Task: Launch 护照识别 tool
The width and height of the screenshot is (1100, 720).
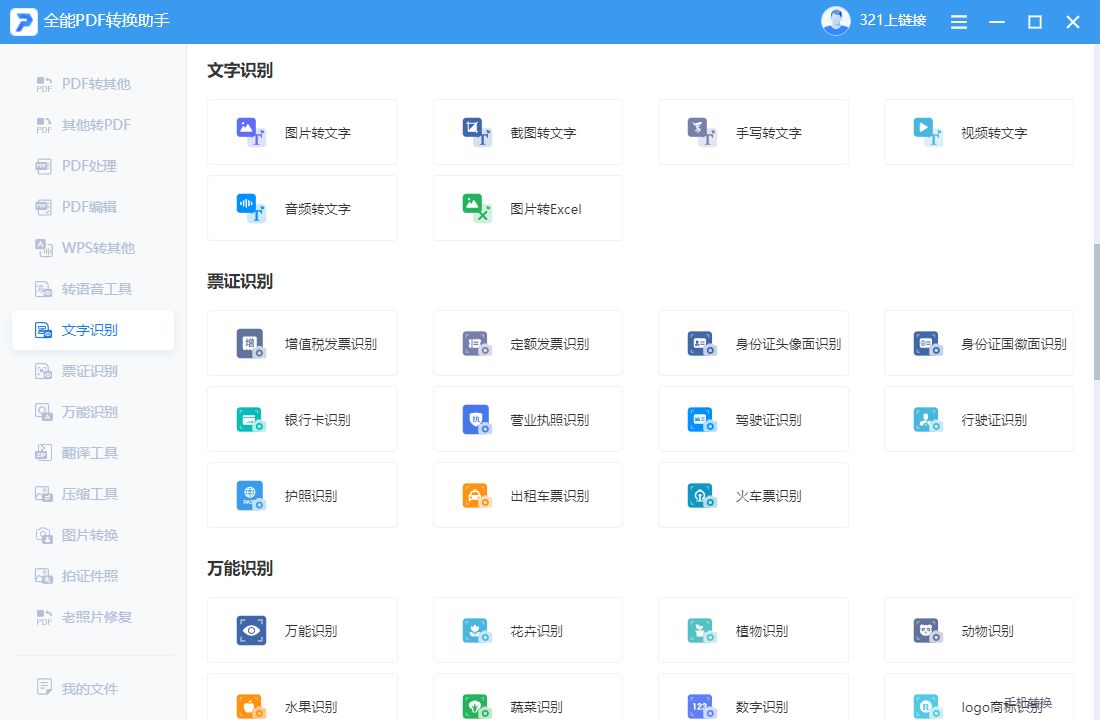Action: click(302, 495)
